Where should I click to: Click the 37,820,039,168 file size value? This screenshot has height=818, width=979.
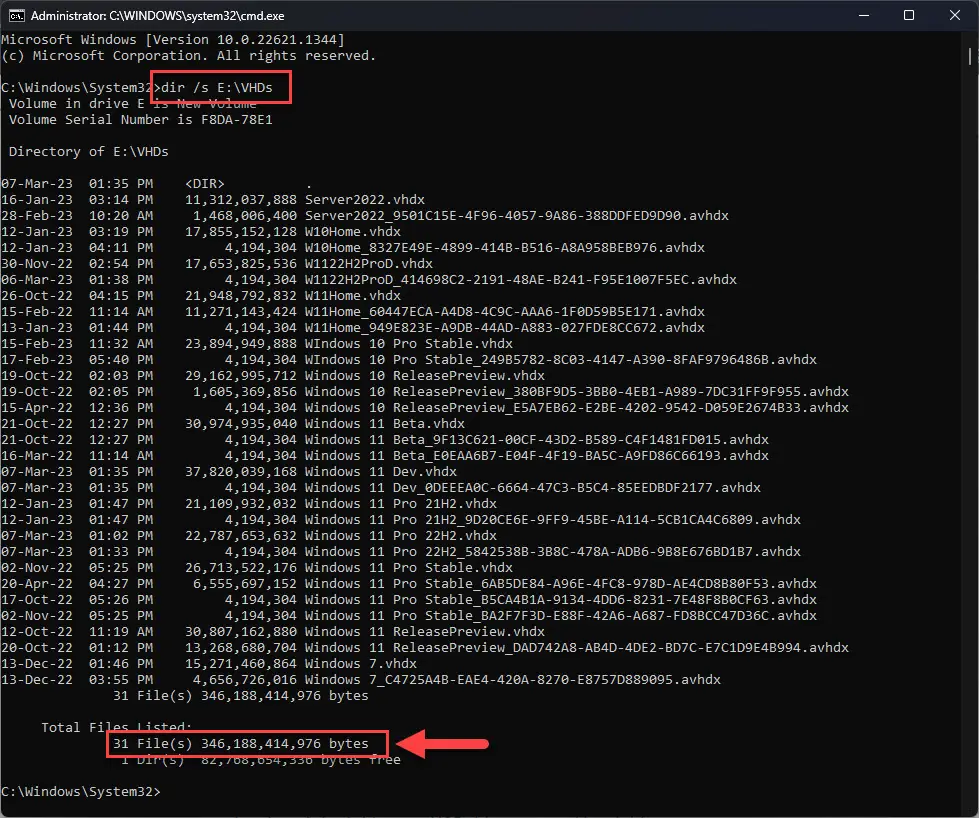point(241,471)
